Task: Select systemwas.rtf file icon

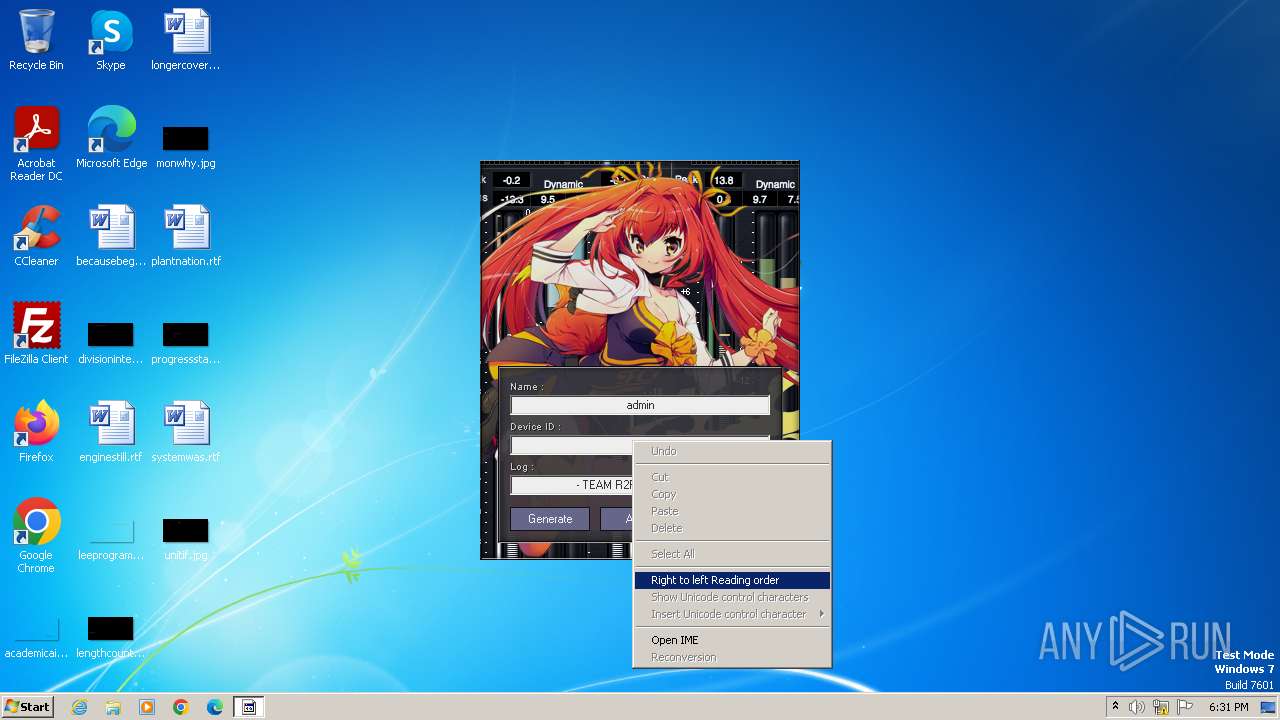Action: point(186,432)
